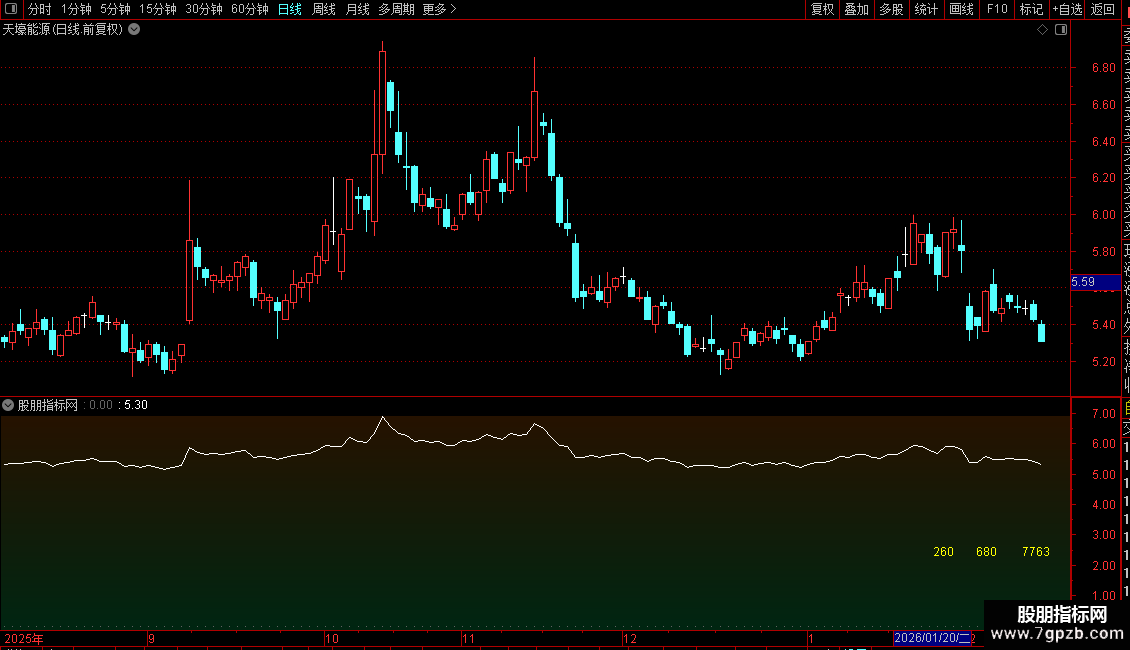Click the 7.00 indicator axis label

tap(1103, 414)
